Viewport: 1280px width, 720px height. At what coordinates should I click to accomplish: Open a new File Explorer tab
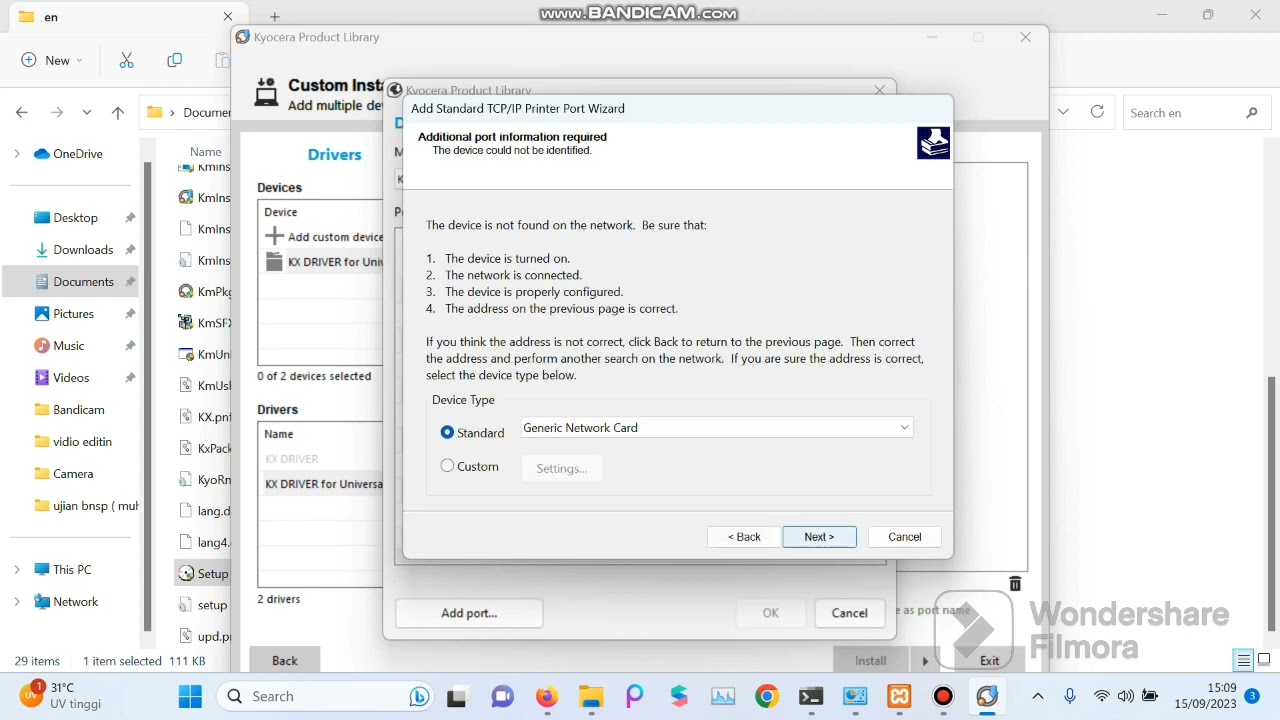[x=274, y=17]
